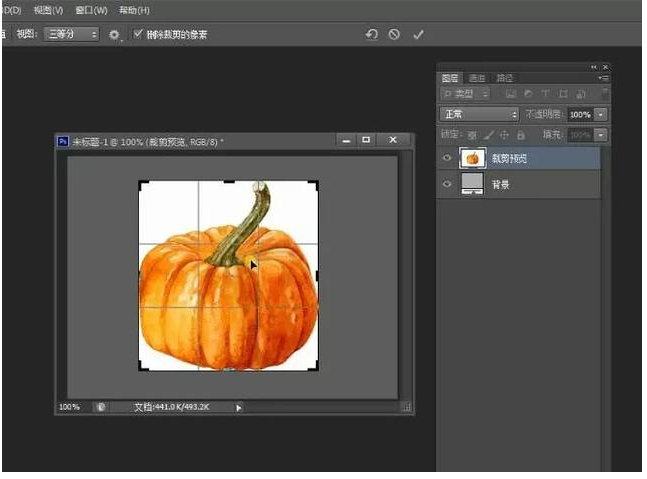Commit the crop with the checkmark icon

point(418,34)
